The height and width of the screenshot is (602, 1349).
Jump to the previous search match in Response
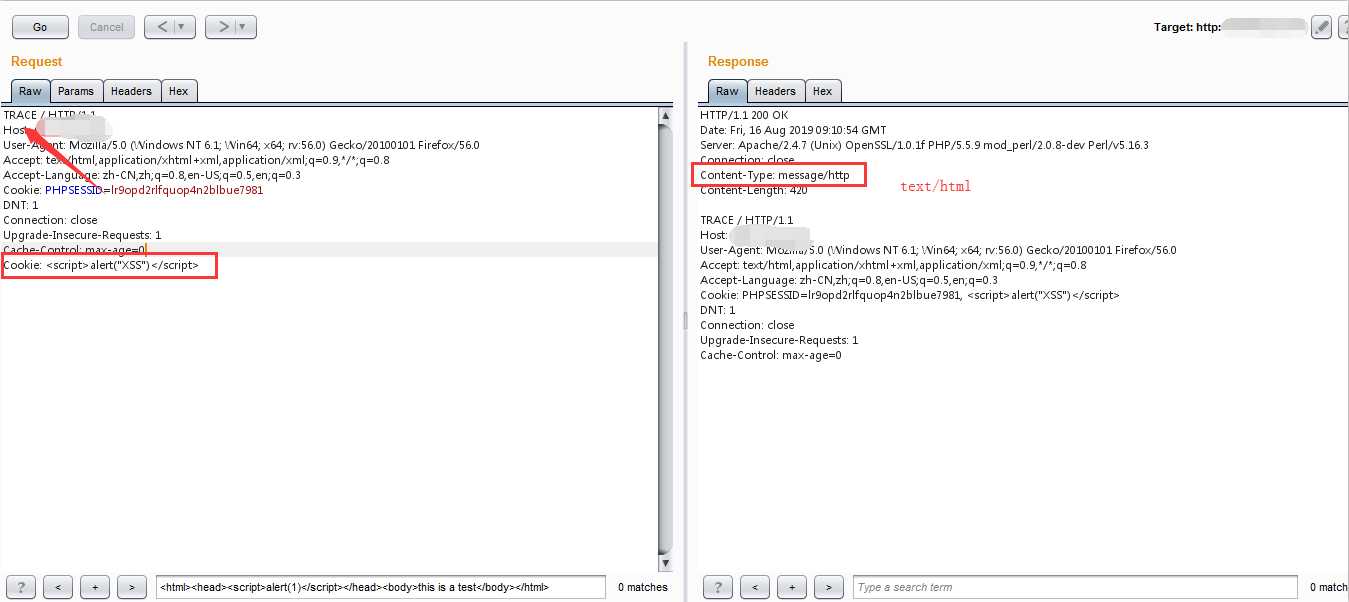(755, 587)
